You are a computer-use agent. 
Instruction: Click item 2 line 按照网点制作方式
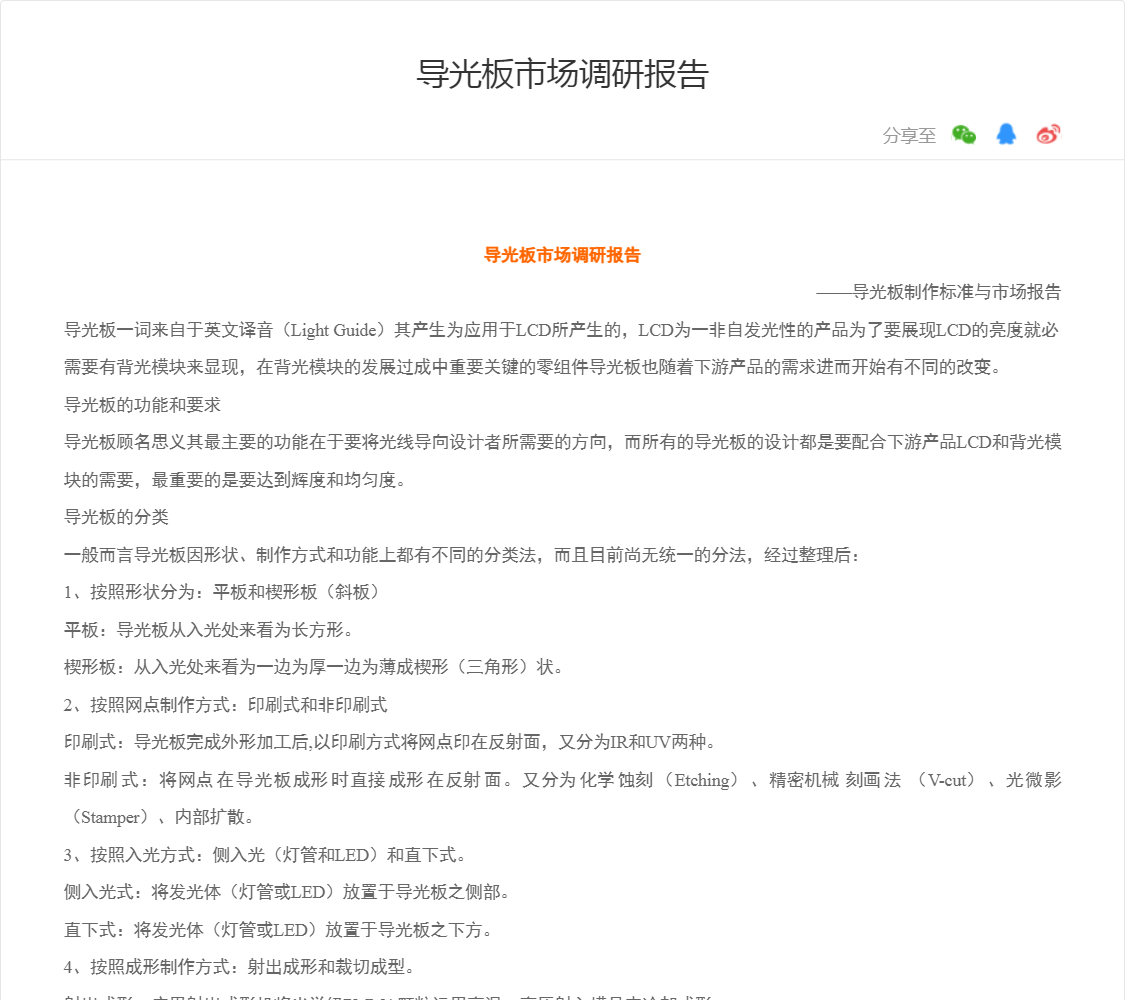pos(225,705)
